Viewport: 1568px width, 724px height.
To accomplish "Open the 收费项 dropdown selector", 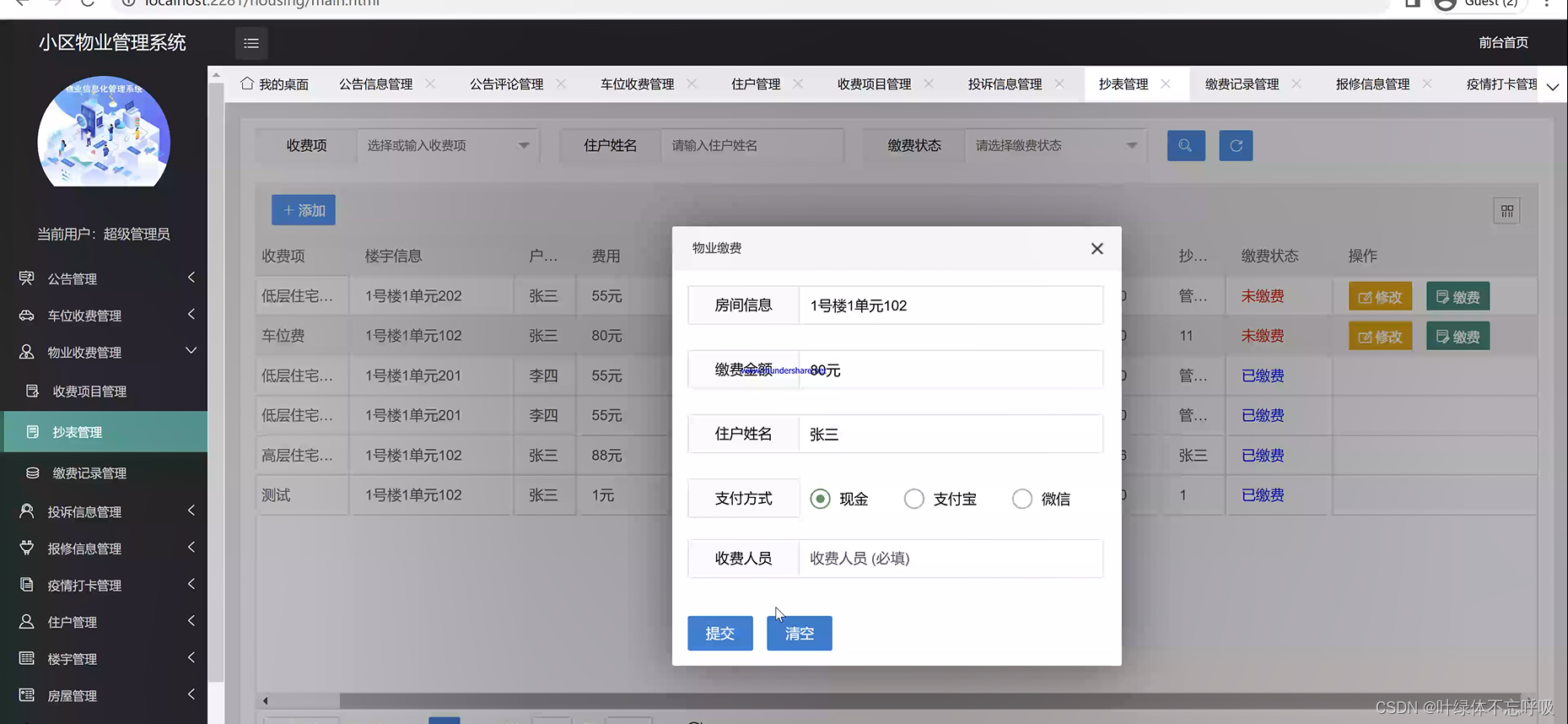I will [x=448, y=145].
